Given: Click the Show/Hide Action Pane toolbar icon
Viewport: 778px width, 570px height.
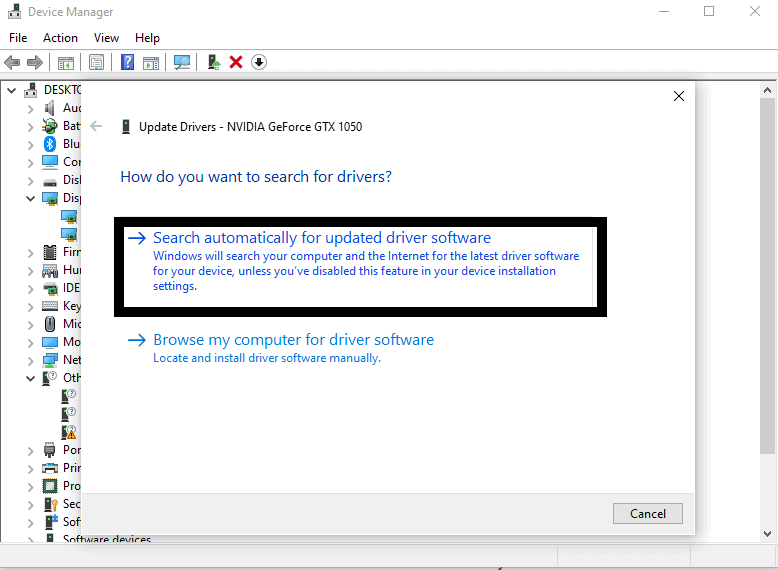Looking at the screenshot, I should pyautogui.click(x=151, y=63).
